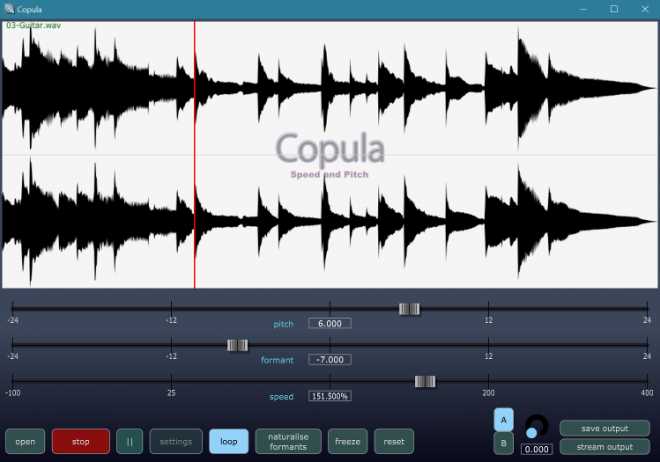660x462 pixels.
Task: Click the pause button
Action: click(130, 441)
